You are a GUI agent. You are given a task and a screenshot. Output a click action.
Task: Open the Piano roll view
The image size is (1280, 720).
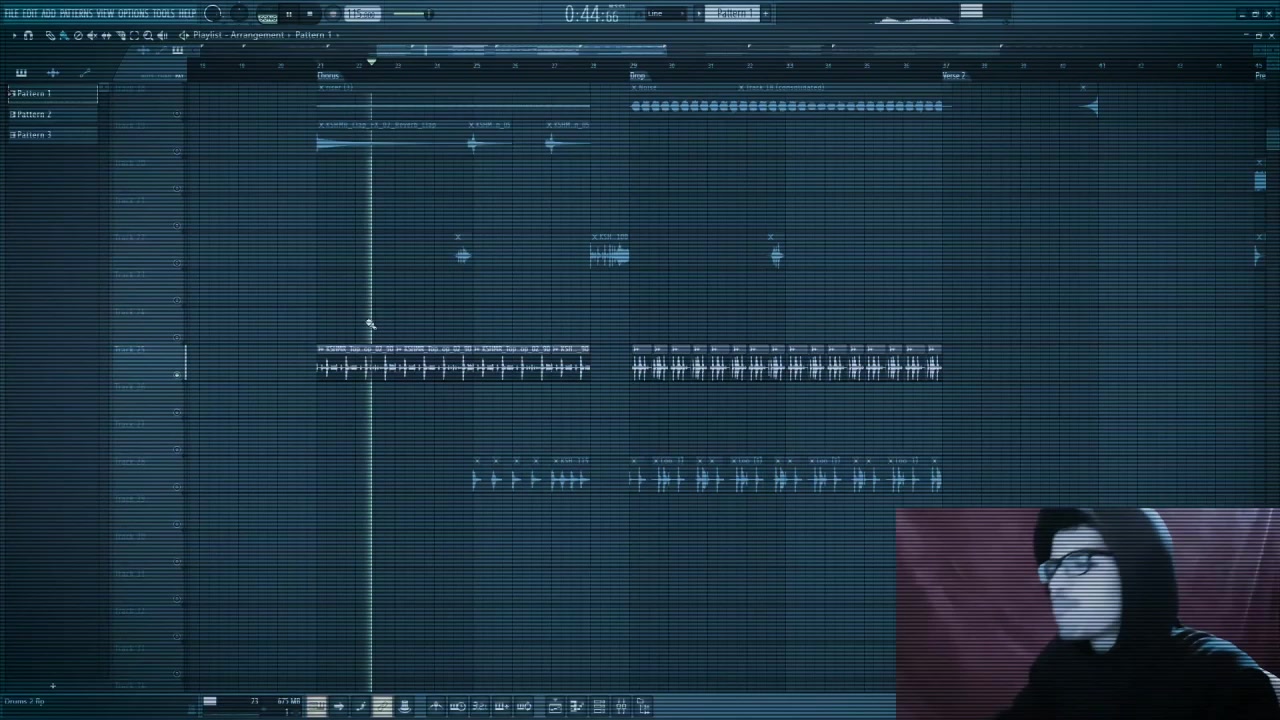(575, 706)
